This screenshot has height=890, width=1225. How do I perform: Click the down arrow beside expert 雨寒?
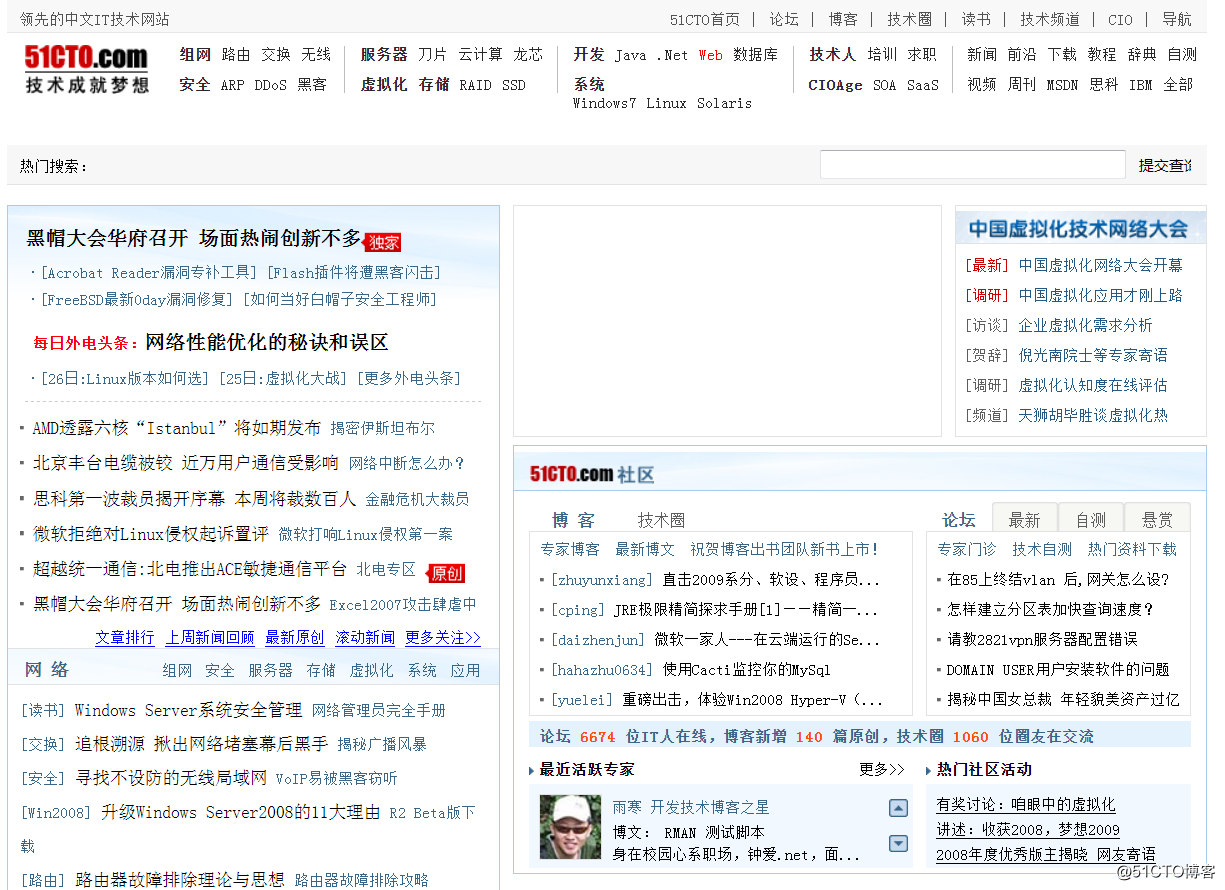(898, 843)
